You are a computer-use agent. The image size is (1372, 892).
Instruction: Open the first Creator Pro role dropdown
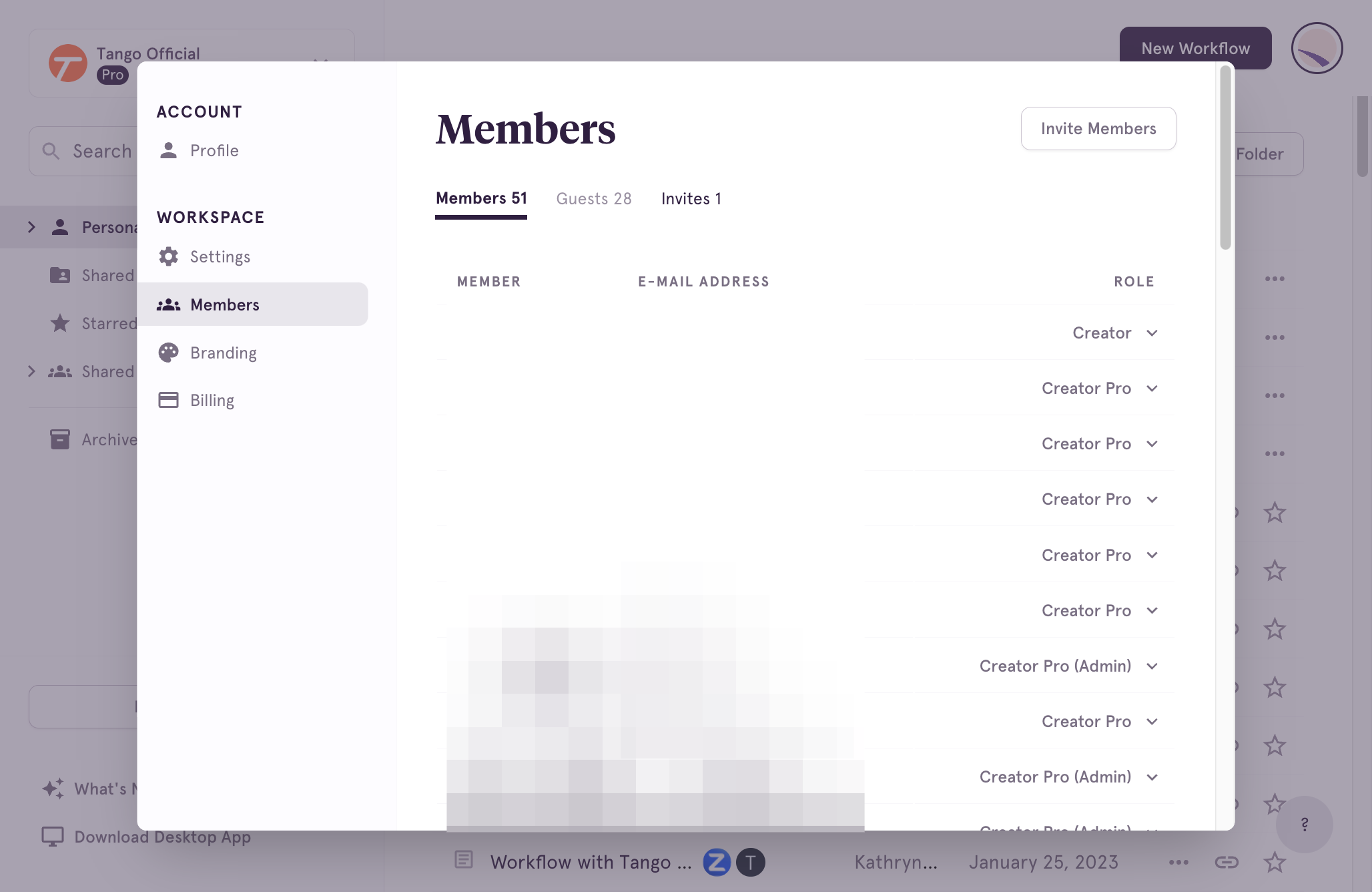click(1100, 389)
